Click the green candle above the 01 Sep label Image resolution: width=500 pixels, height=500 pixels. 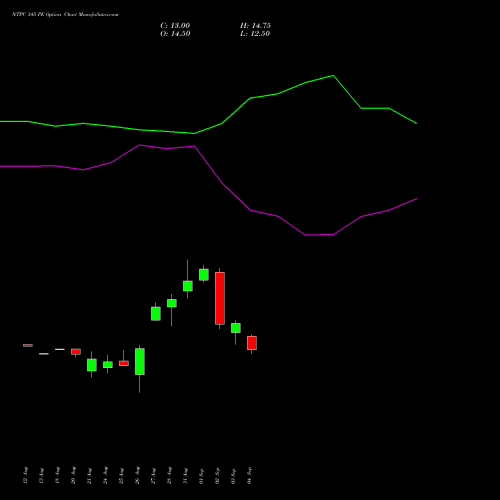[204, 275]
